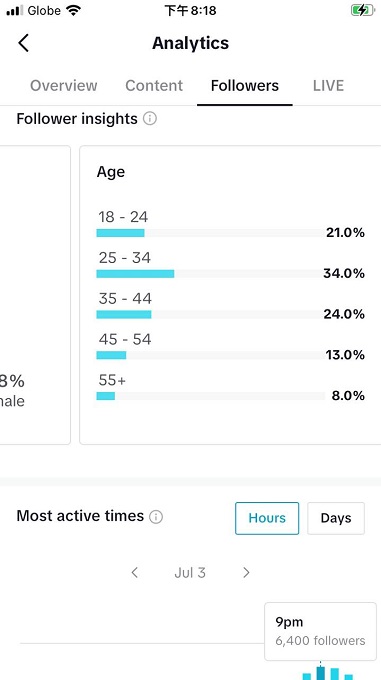This screenshot has height=680, width=381.
Task: Tap the Wi-Fi status icon
Action: 74,10
